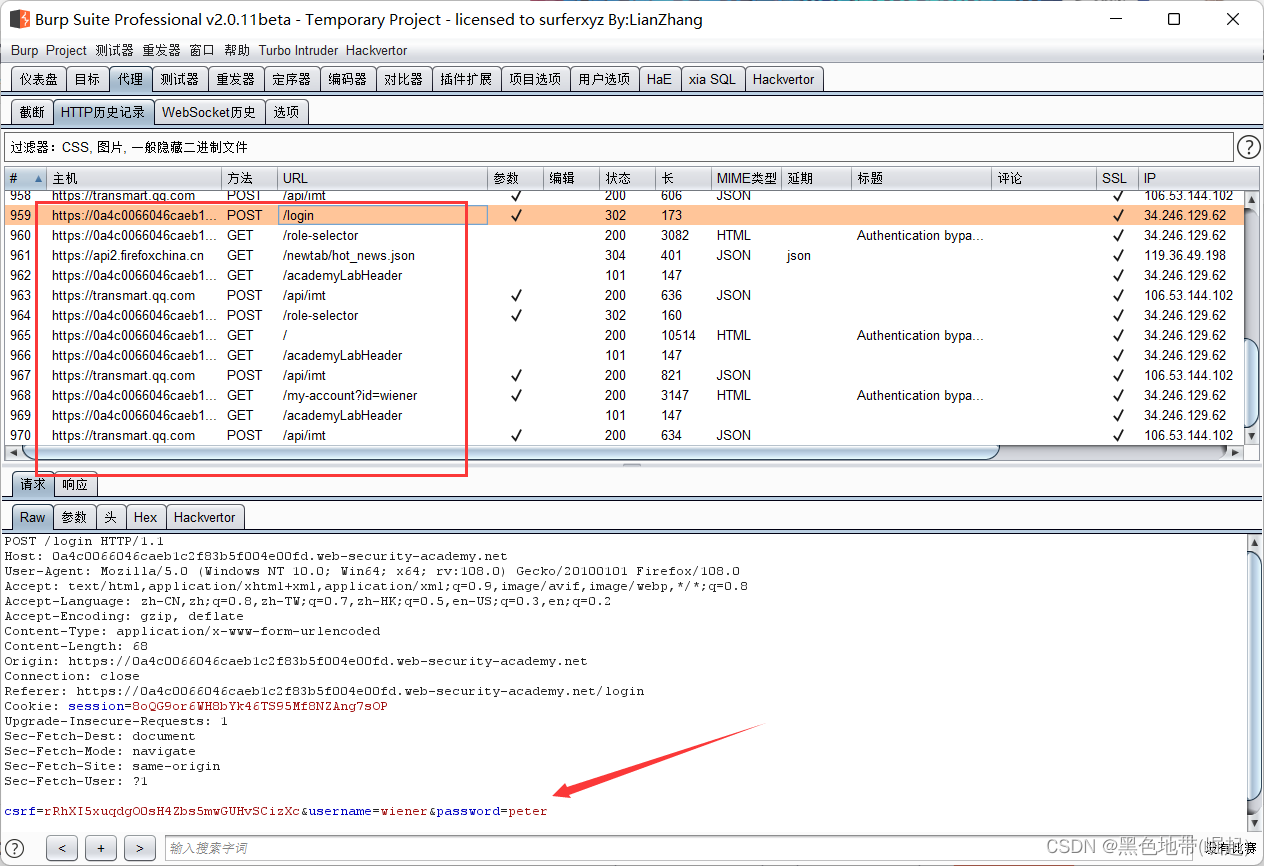
Task: Open the WebSocket历史 sub-tab
Action: tap(209, 112)
